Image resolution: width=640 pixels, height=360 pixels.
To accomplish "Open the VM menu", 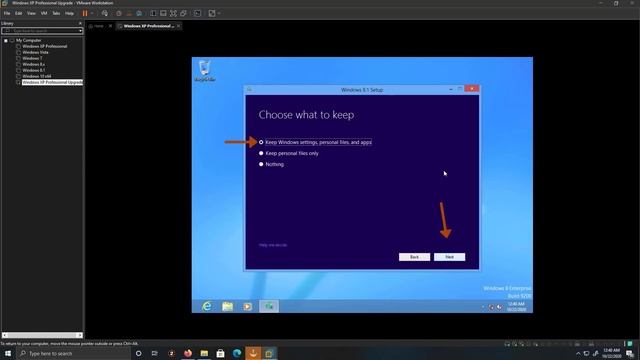I will [x=44, y=13].
